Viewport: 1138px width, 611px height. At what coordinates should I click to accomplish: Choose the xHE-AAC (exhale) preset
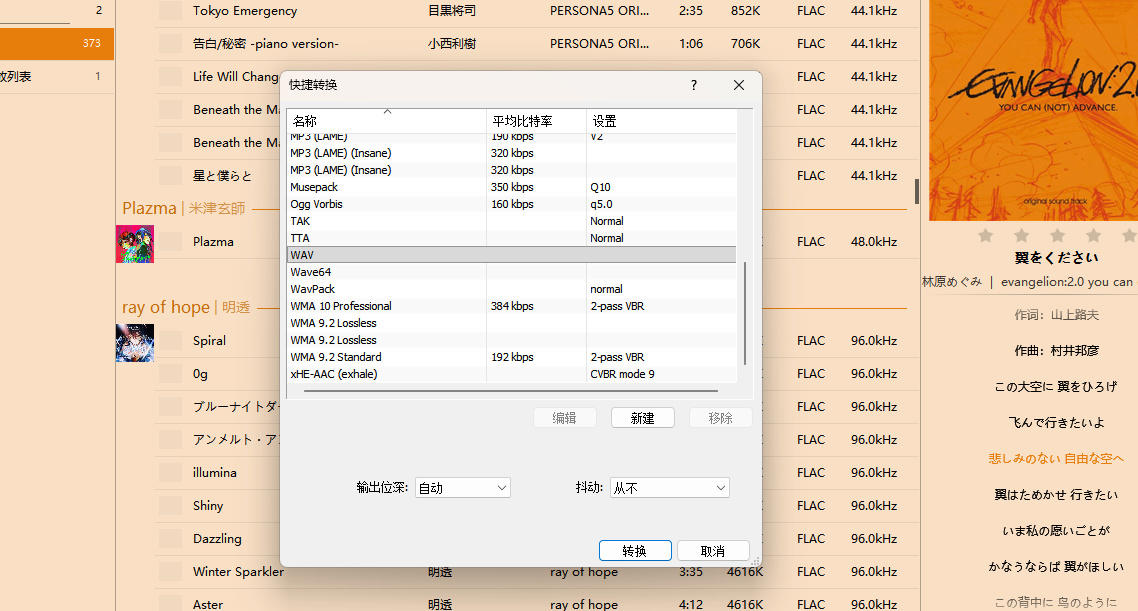pos(512,374)
